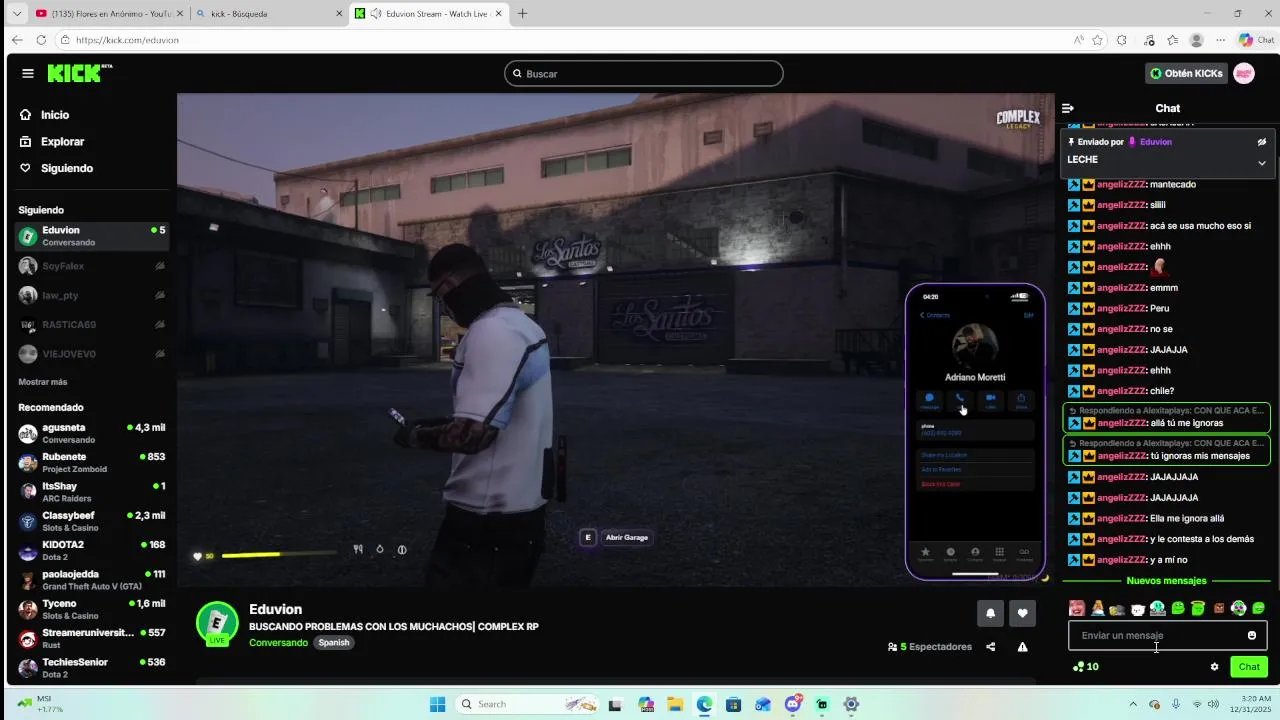1280x720 pixels.
Task: Share the Eduvion stream
Action: point(991,647)
